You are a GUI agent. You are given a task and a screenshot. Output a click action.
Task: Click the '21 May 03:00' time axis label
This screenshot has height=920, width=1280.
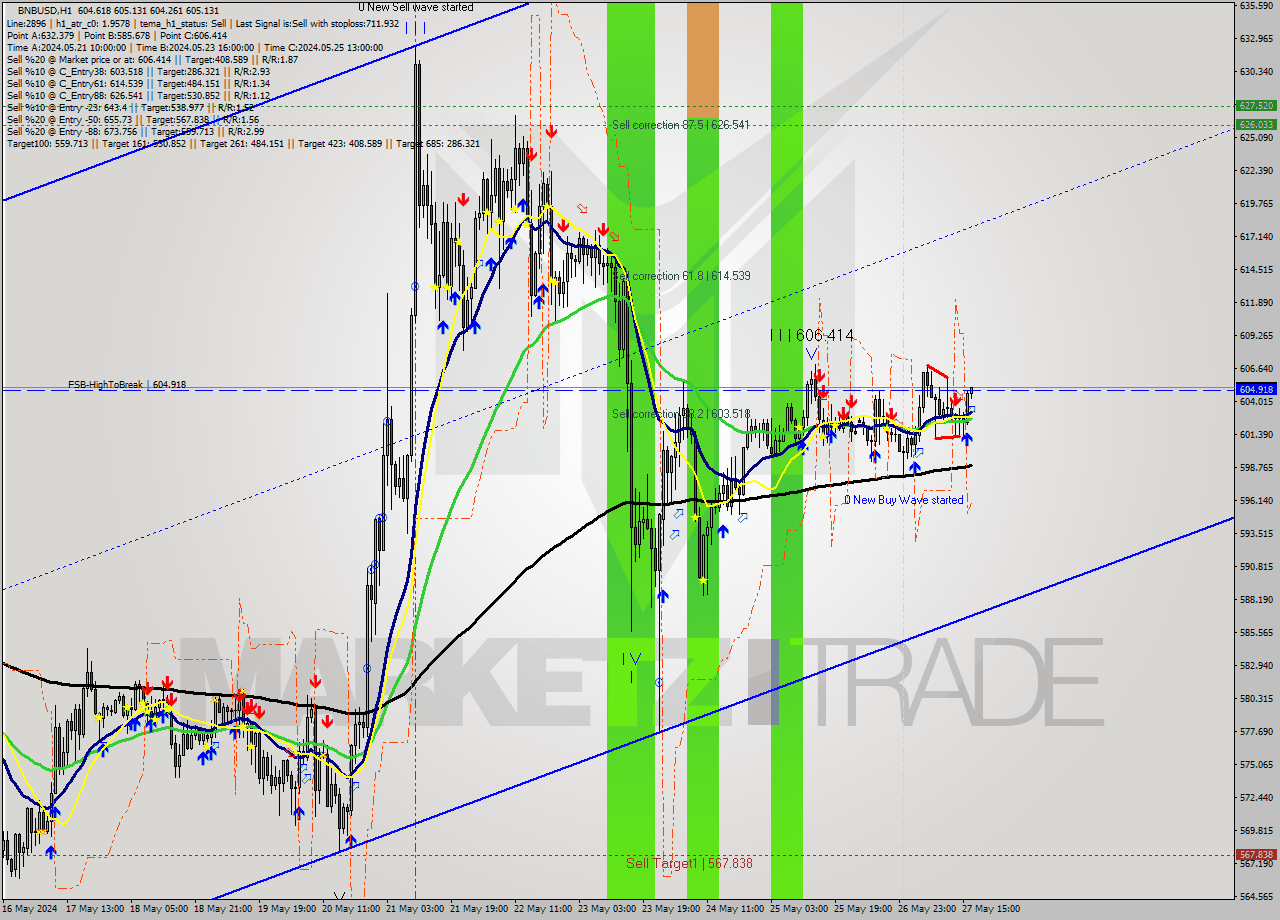pos(416,909)
